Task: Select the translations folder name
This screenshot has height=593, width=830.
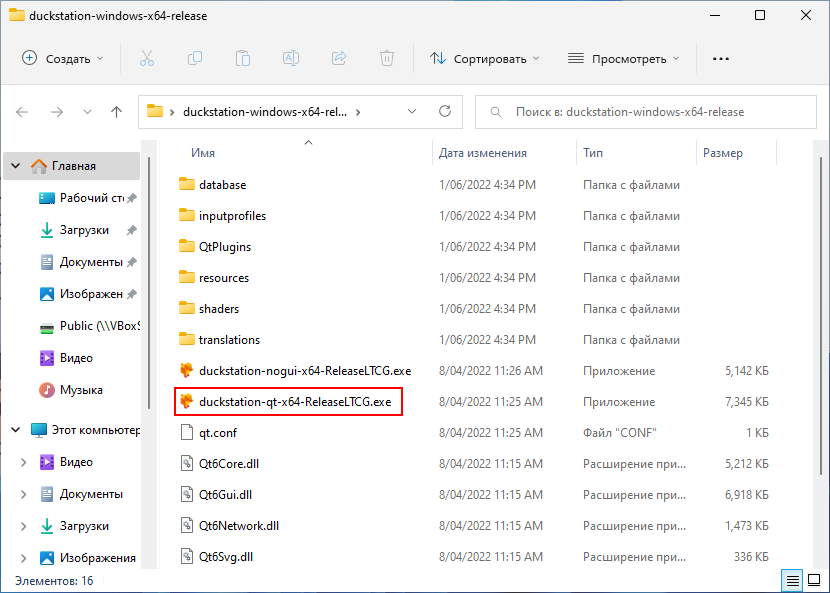Action: (x=229, y=339)
